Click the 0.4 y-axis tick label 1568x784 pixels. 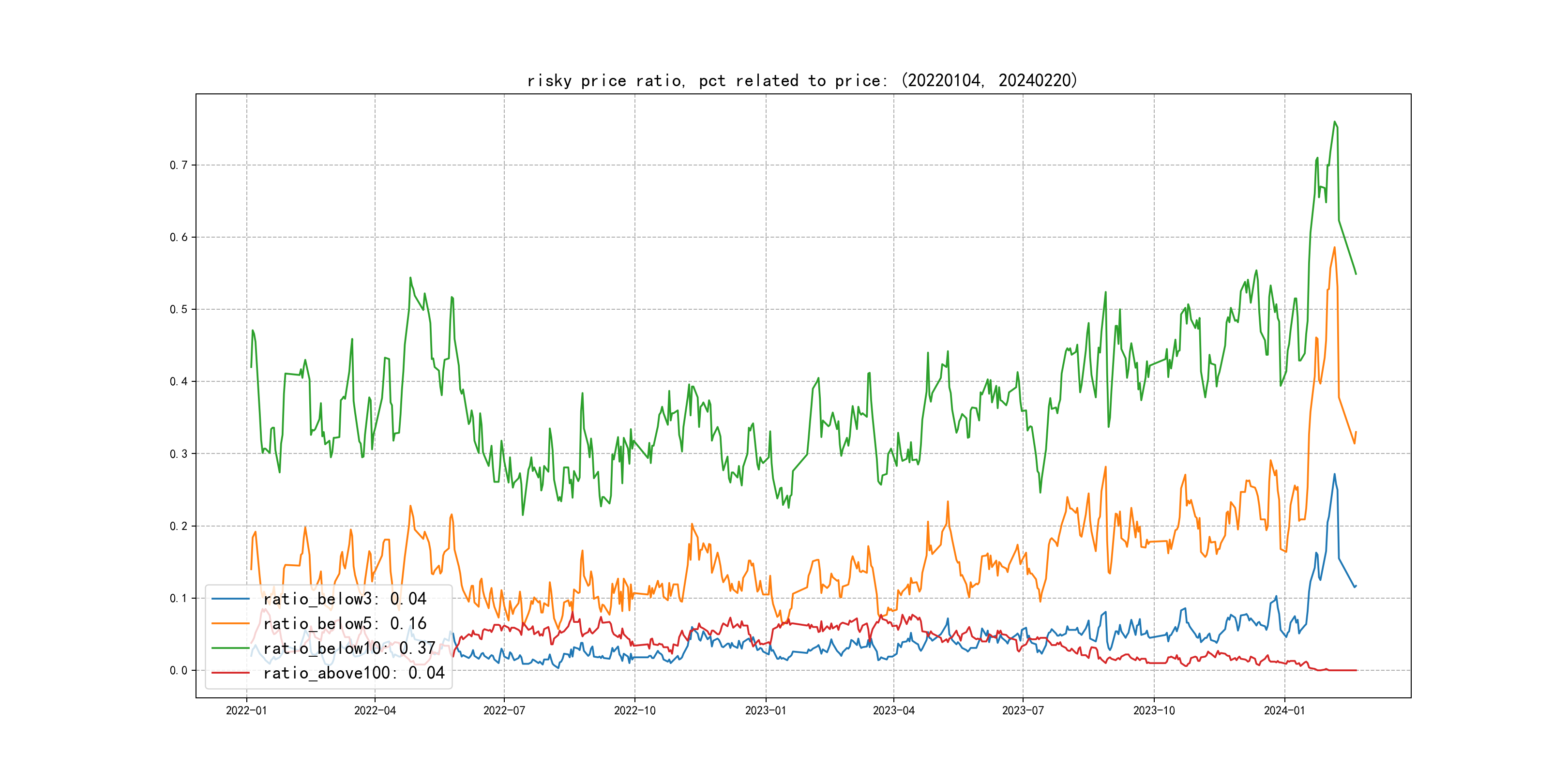179,382
